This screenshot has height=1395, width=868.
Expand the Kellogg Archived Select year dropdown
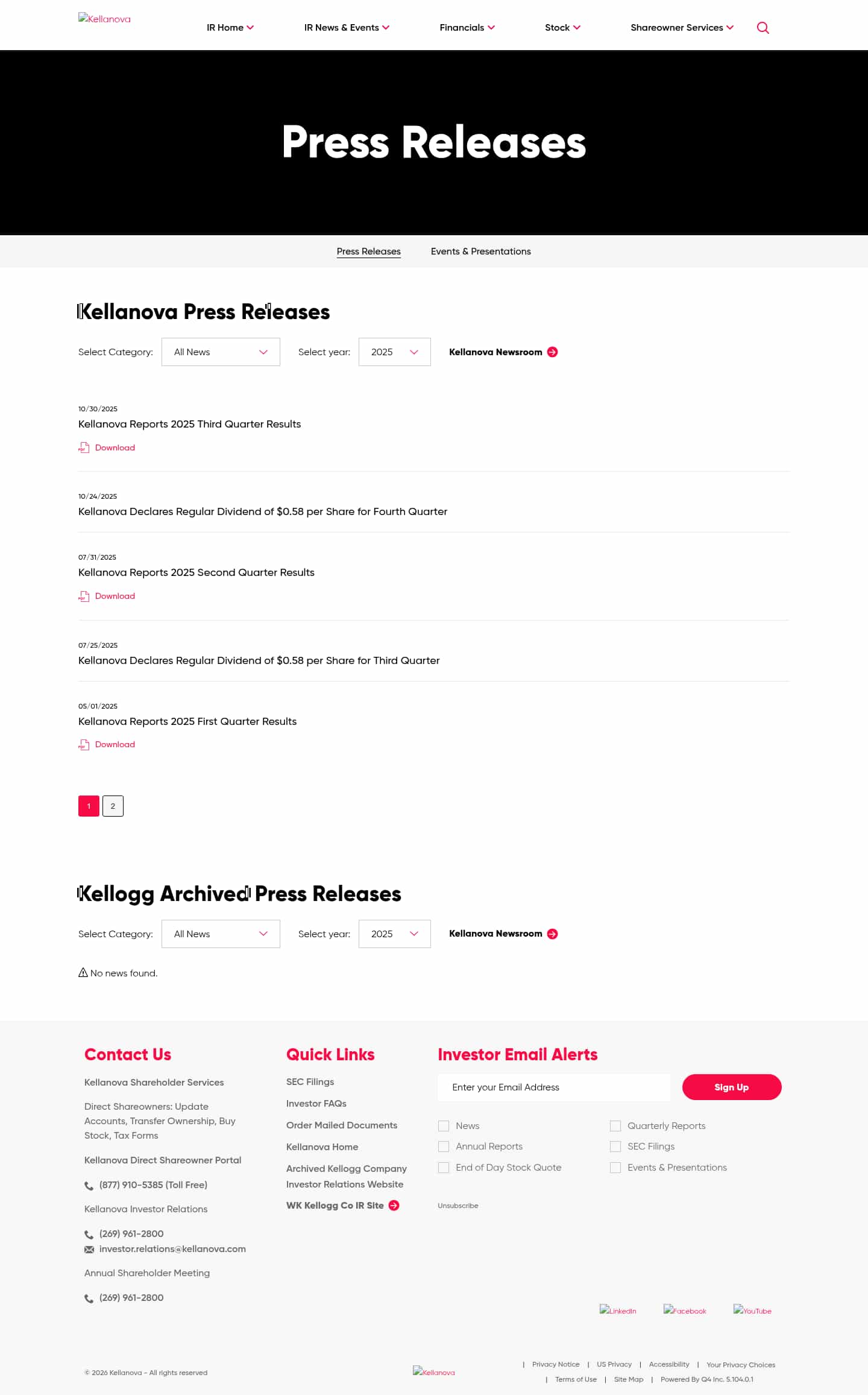coord(394,934)
